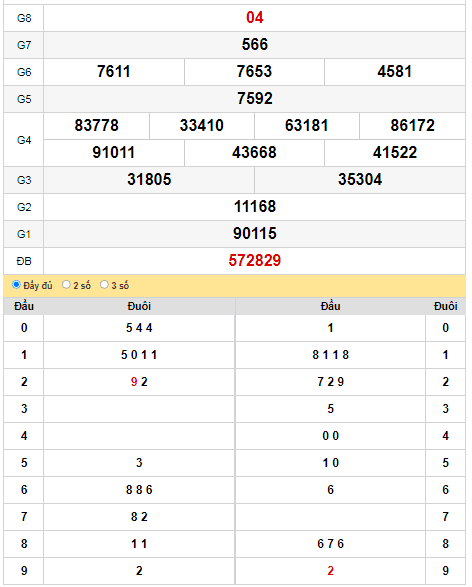
Task: Click tail values "1 1" for head 8
Action: coord(139,544)
